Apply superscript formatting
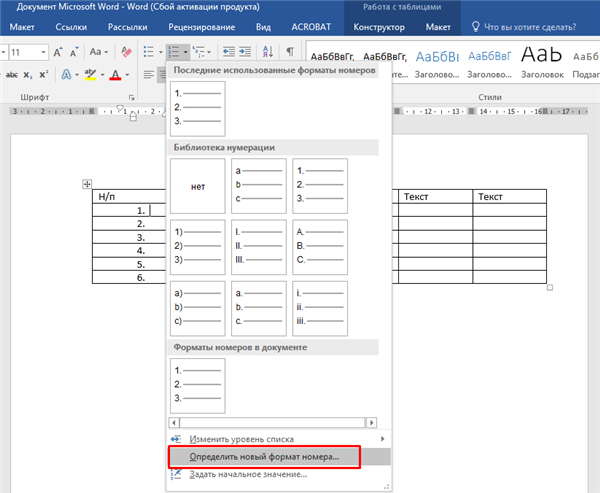The width and height of the screenshot is (600, 493). (44, 75)
